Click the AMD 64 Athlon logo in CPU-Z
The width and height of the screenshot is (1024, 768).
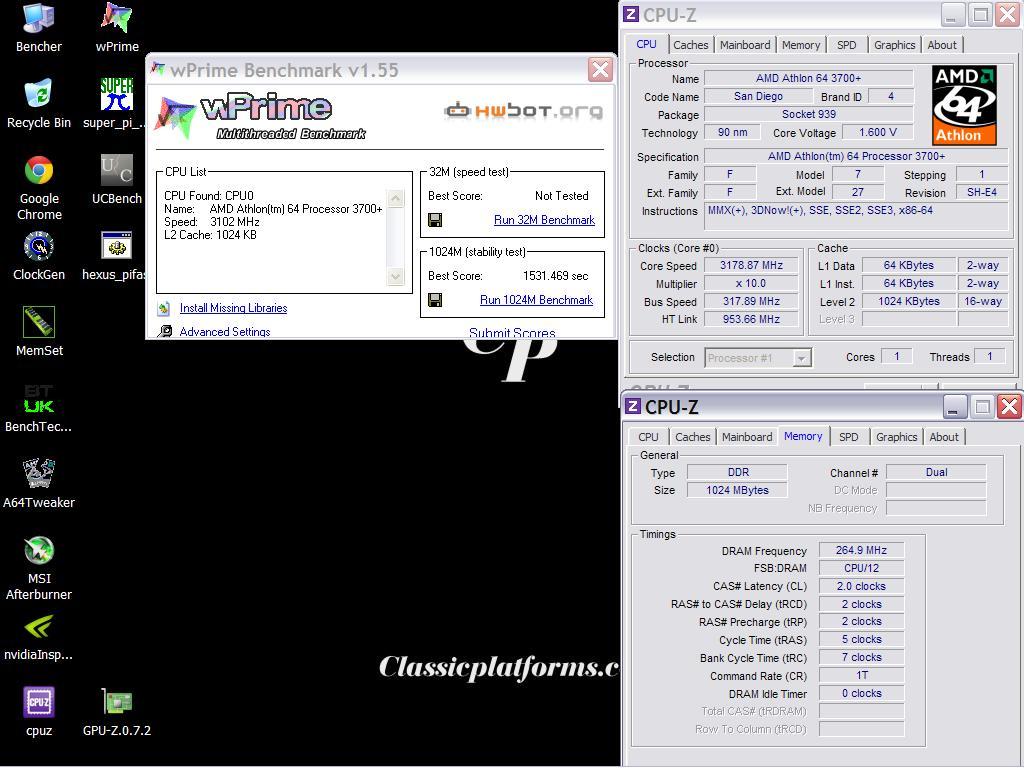point(964,105)
